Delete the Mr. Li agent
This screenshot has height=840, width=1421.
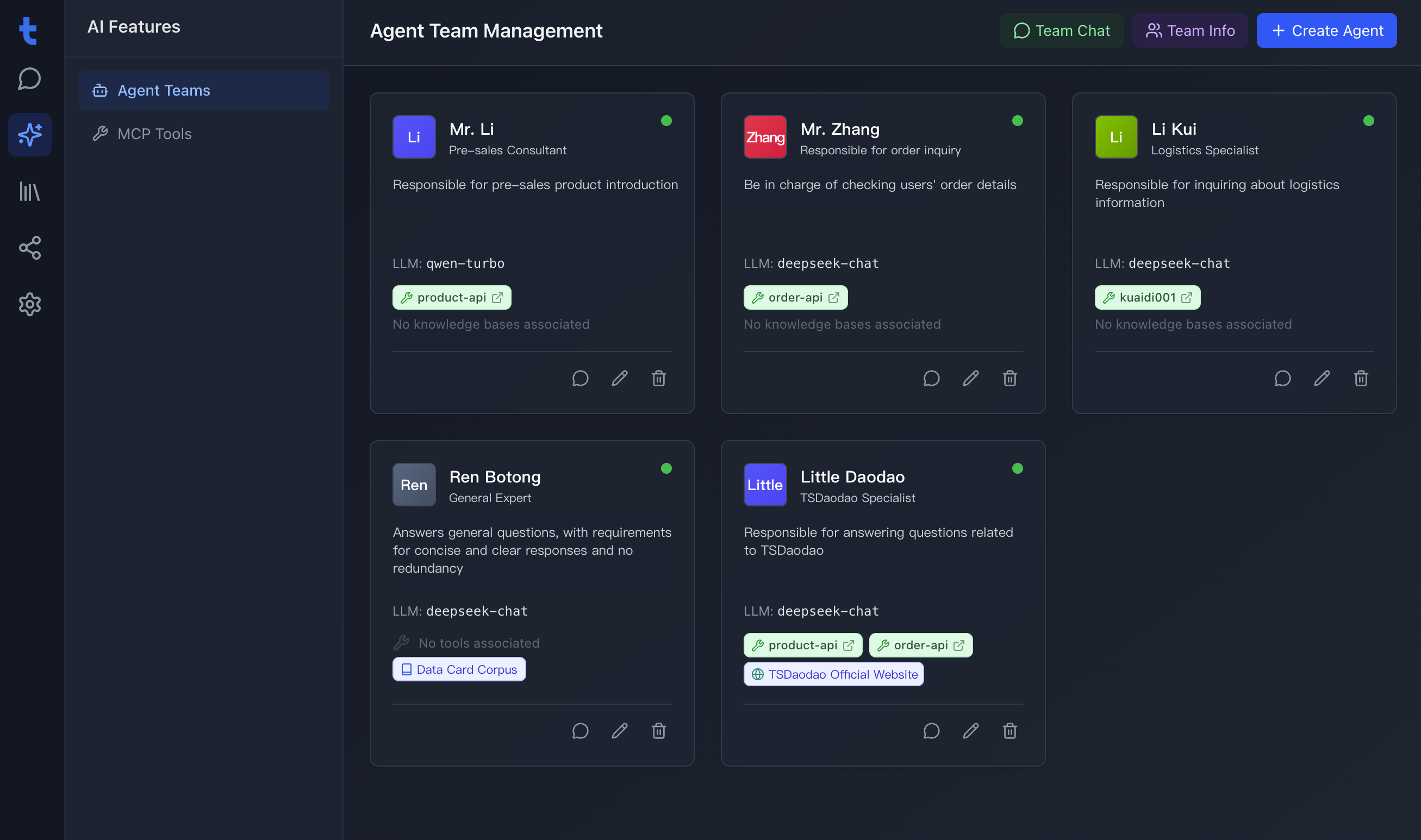click(x=658, y=378)
